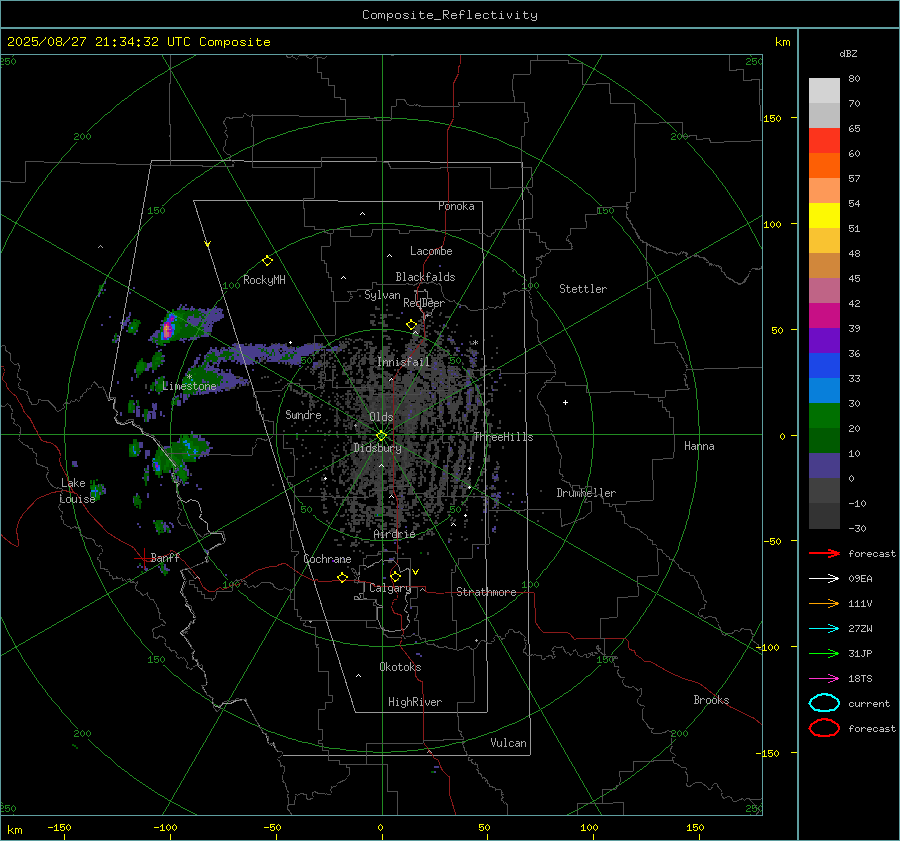The image size is (900, 841).
Task: Click the white plus marker west of Hanna
Action: 565,402
